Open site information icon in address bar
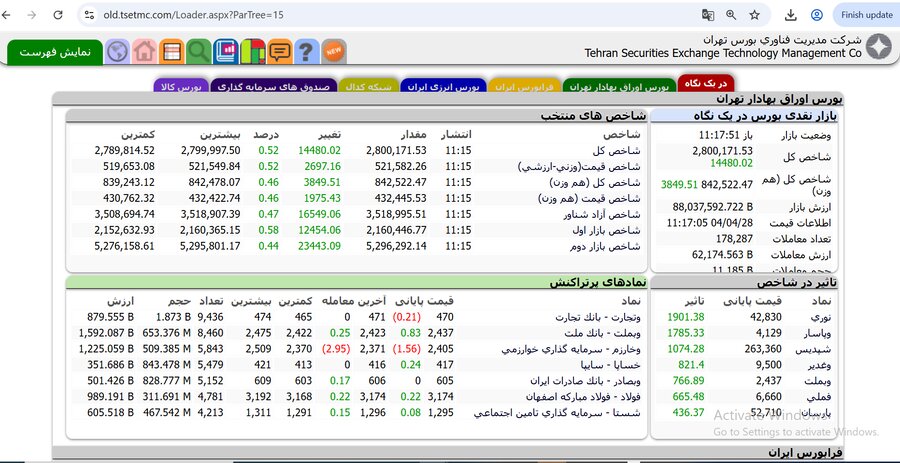 (89, 15)
